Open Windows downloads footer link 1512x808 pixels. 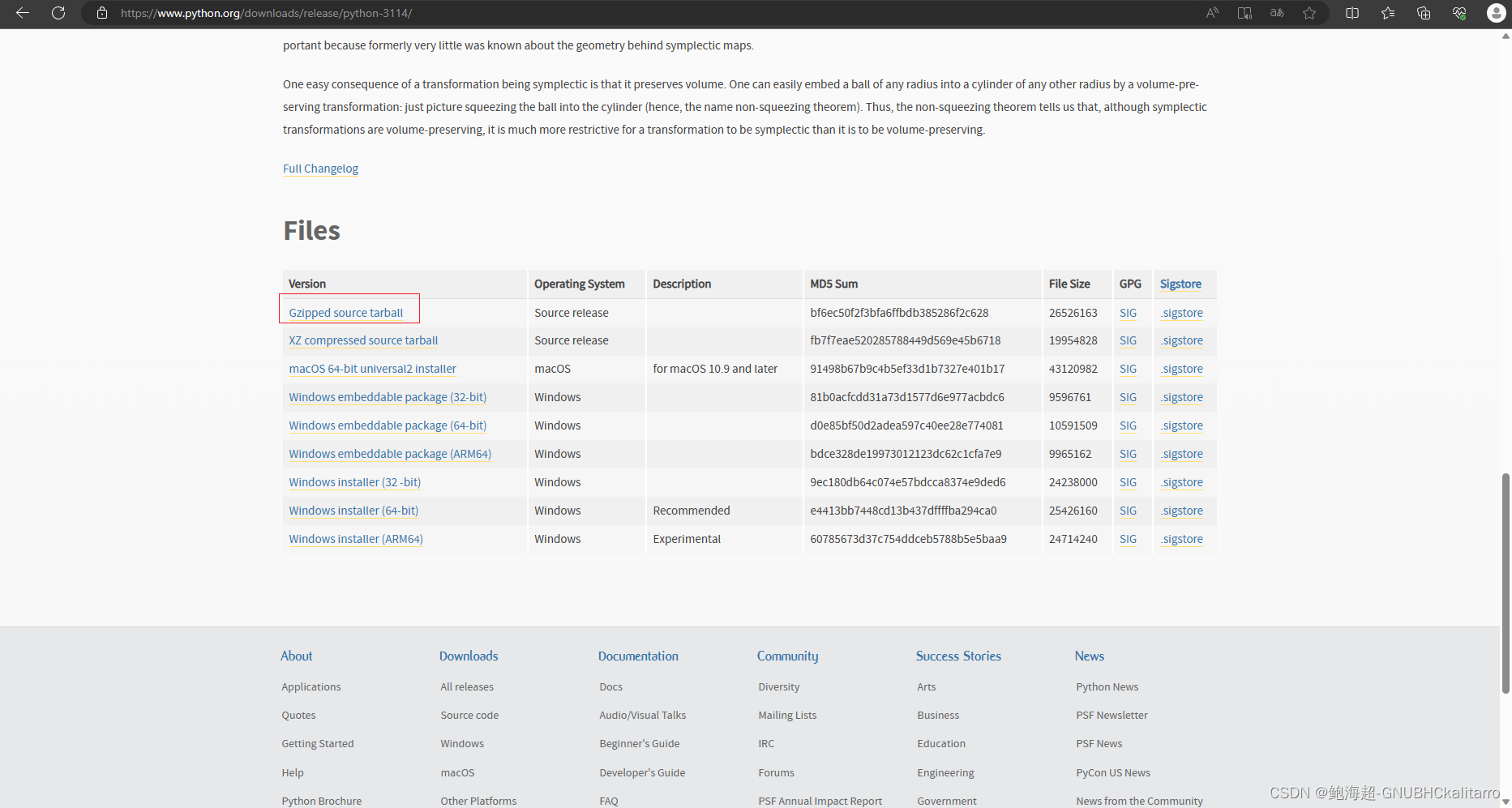point(462,743)
